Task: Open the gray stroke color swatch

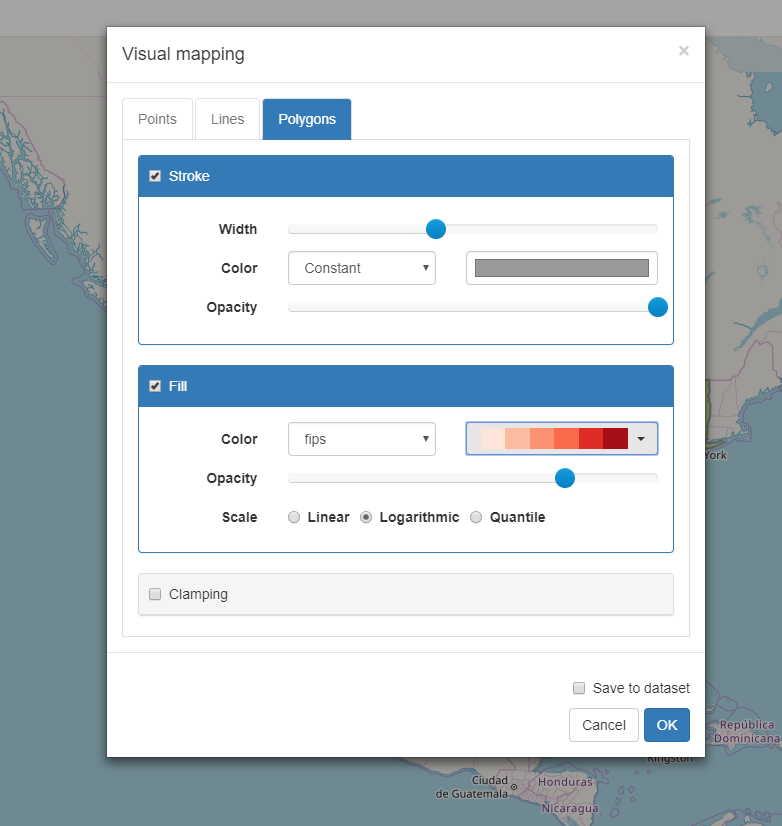Action: pos(562,268)
